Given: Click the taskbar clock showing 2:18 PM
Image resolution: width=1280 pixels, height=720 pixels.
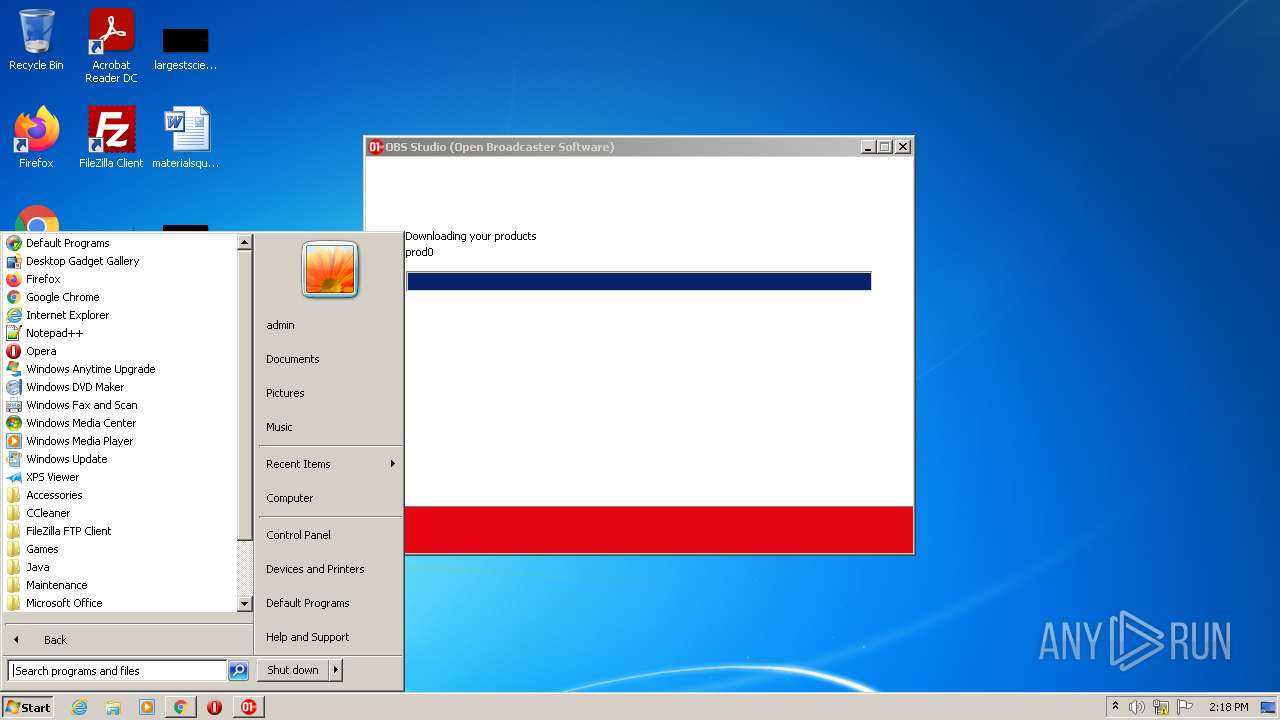Looking at the screenshot, I should point(1228,707).
